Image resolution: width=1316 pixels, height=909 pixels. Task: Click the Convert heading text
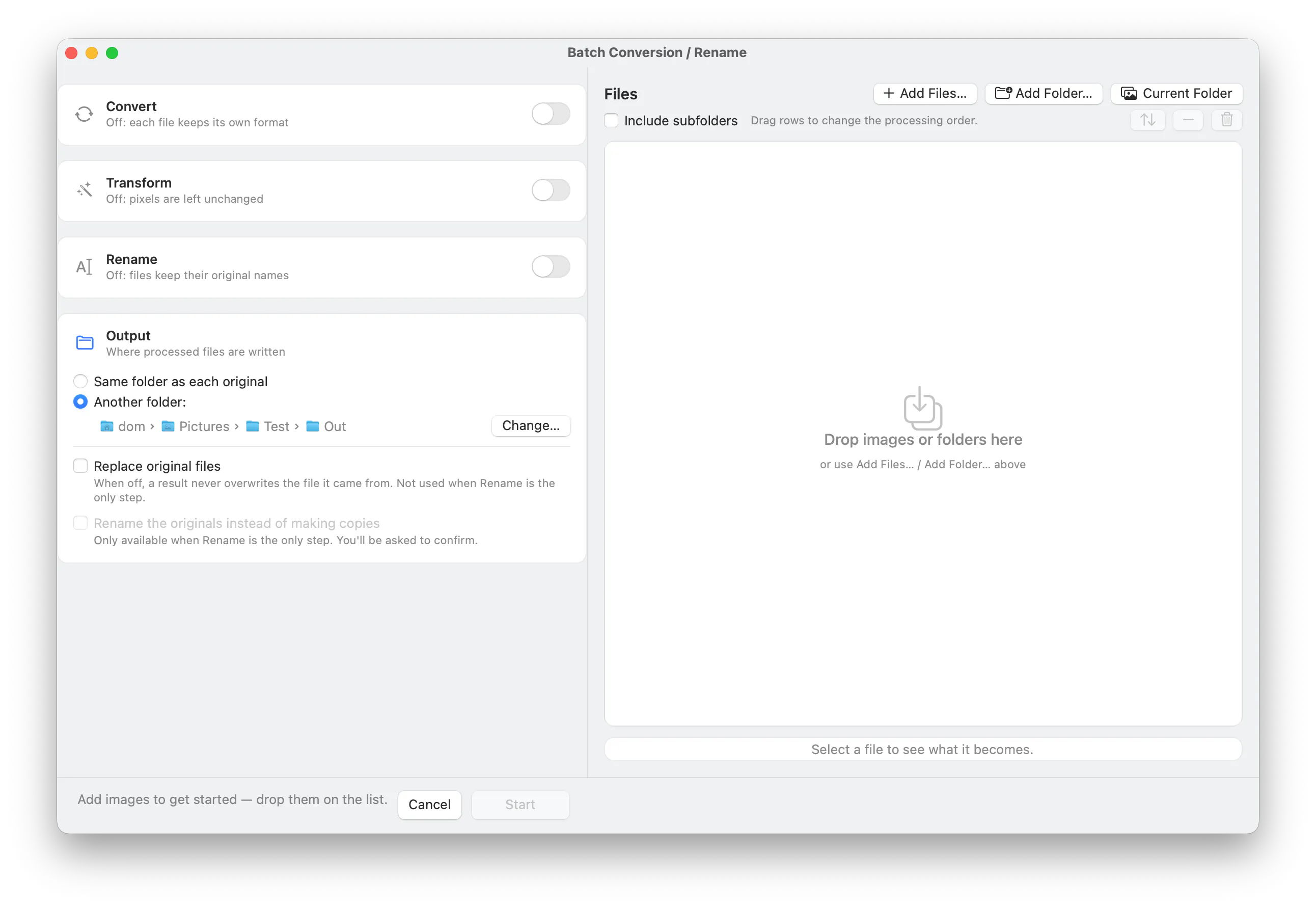(131, 106)
